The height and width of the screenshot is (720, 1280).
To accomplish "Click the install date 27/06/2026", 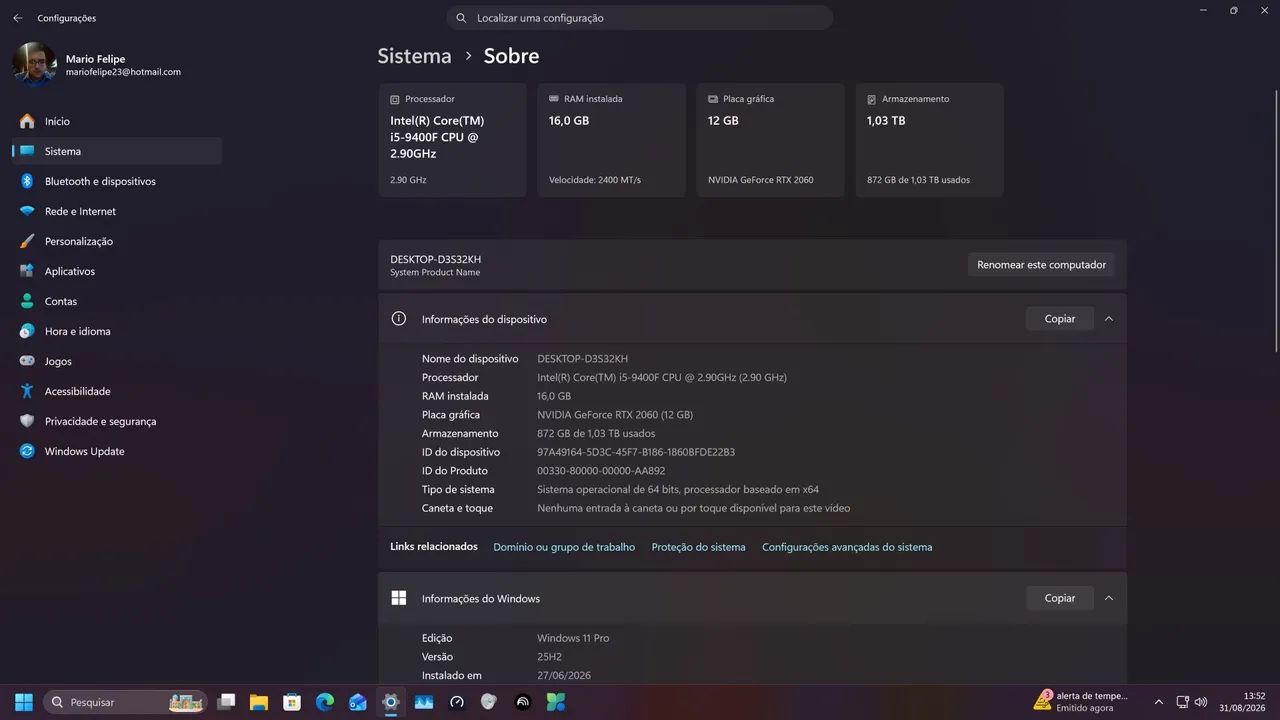I will tap(564, 676).
